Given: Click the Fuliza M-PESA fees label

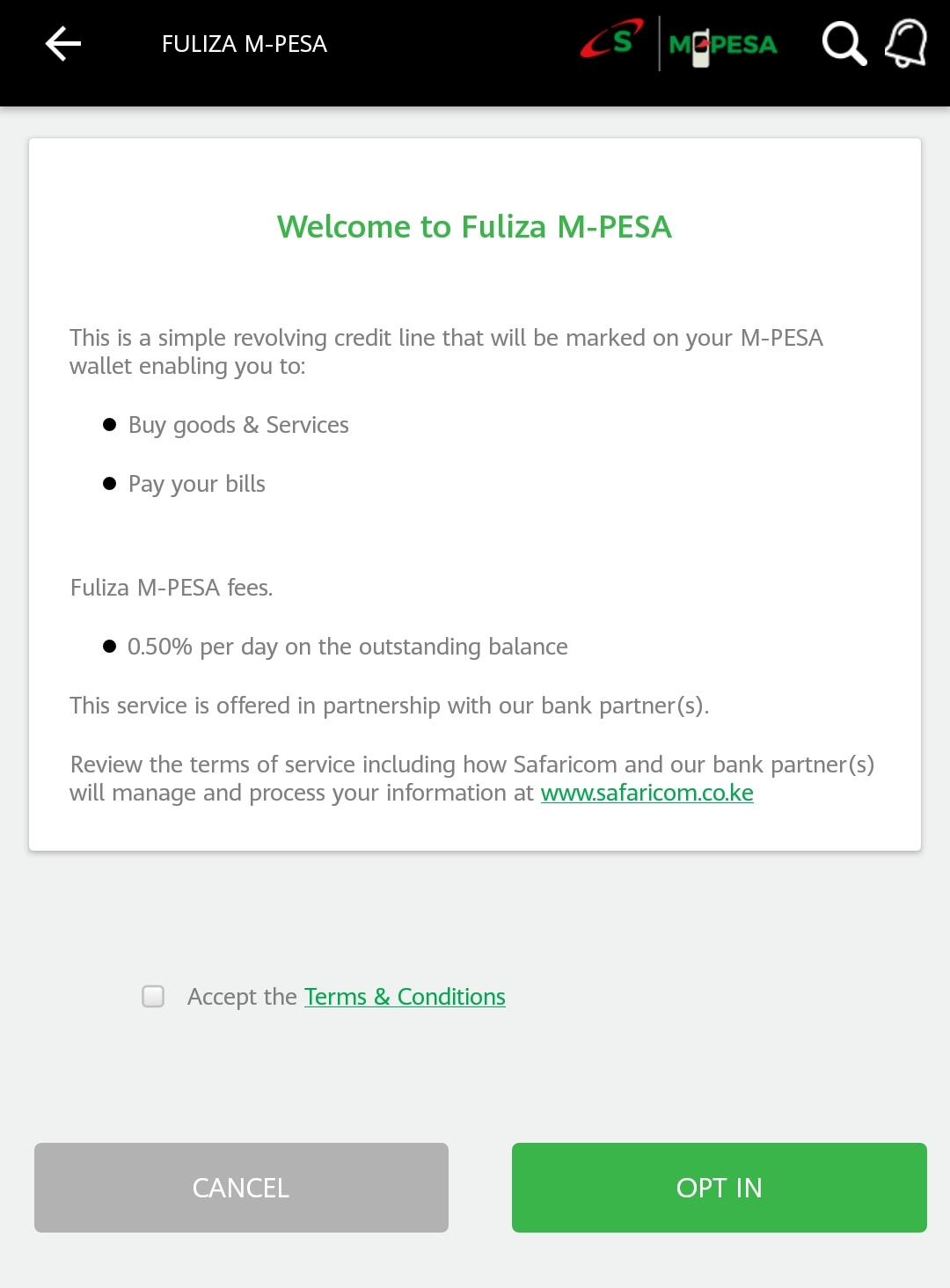Looking at the screenshot, I should click(x=172, y=588).
